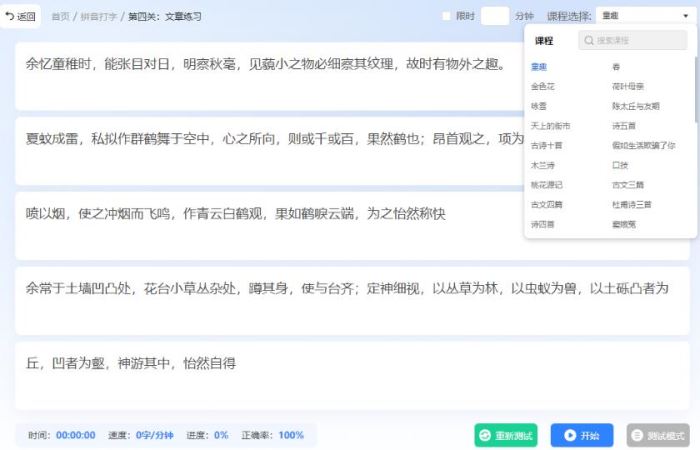
Task: Pick the 口技 course
Action: pos(620,165)
